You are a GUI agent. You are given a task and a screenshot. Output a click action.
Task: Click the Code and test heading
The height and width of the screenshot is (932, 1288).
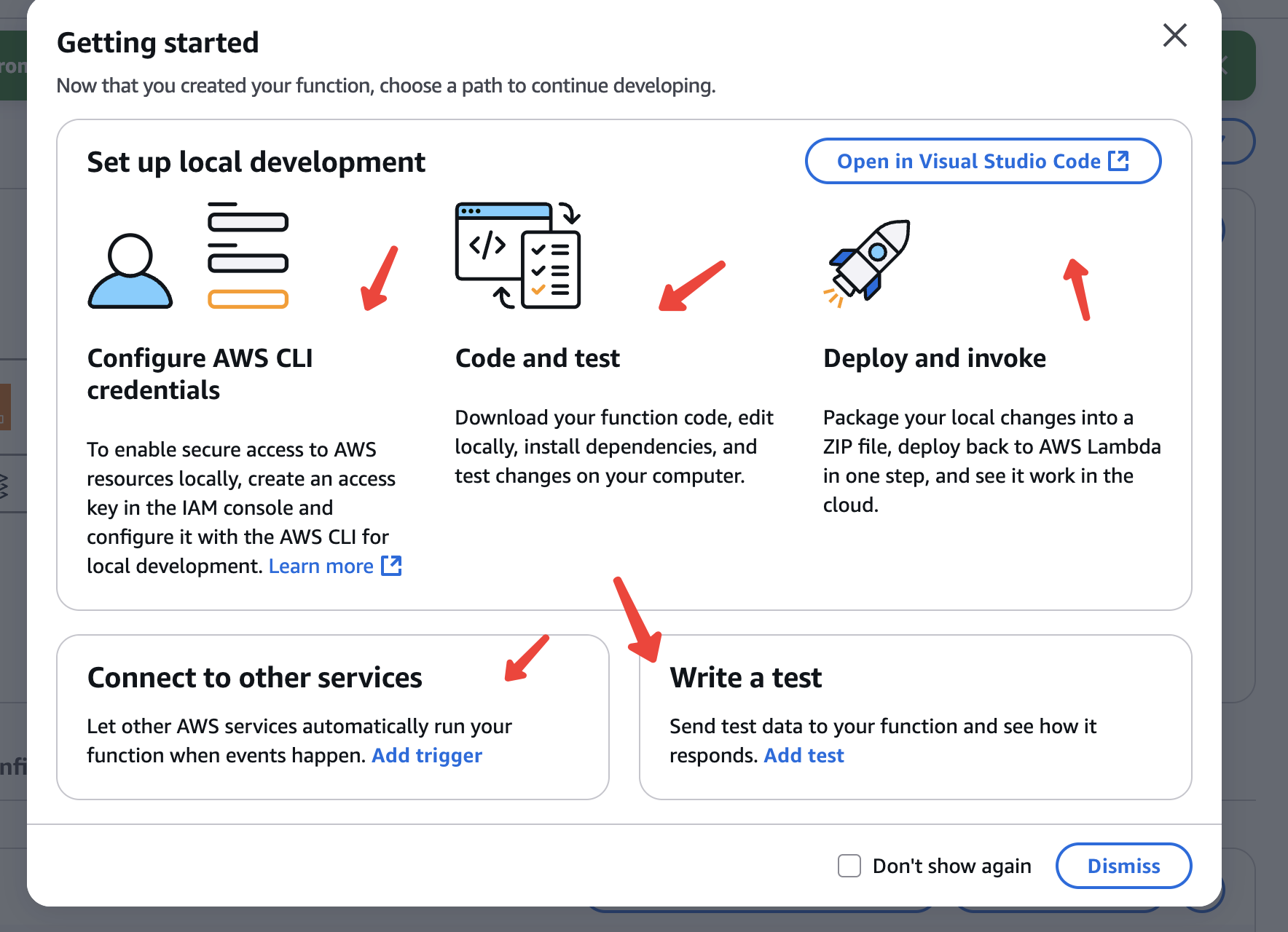pyautogui.click(x=537, y=358)
